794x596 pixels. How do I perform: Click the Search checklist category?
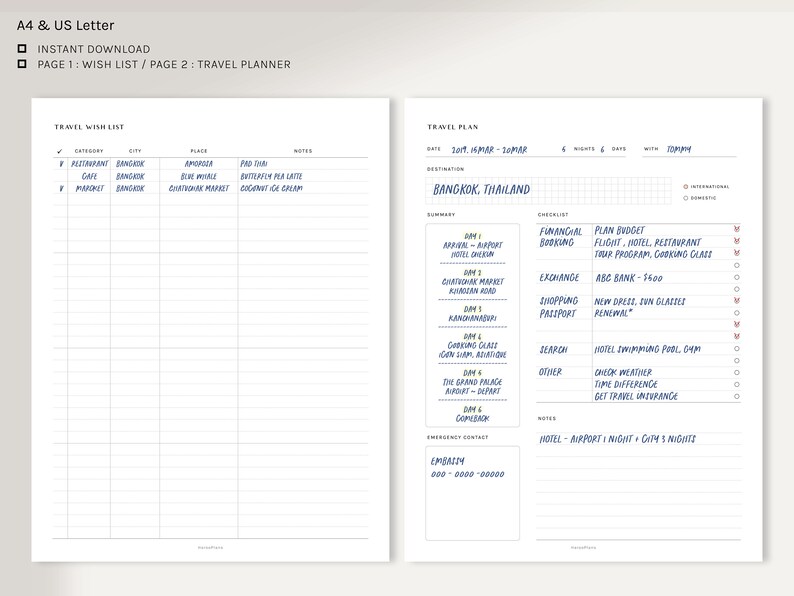553,350
